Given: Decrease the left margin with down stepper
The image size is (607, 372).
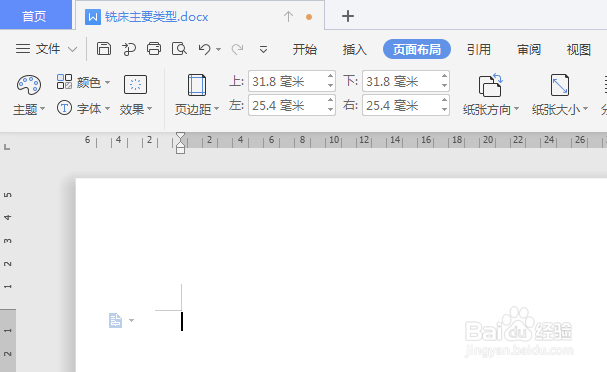Looking at the screenshot, I should pyautogui.click(x=330, y=110).
